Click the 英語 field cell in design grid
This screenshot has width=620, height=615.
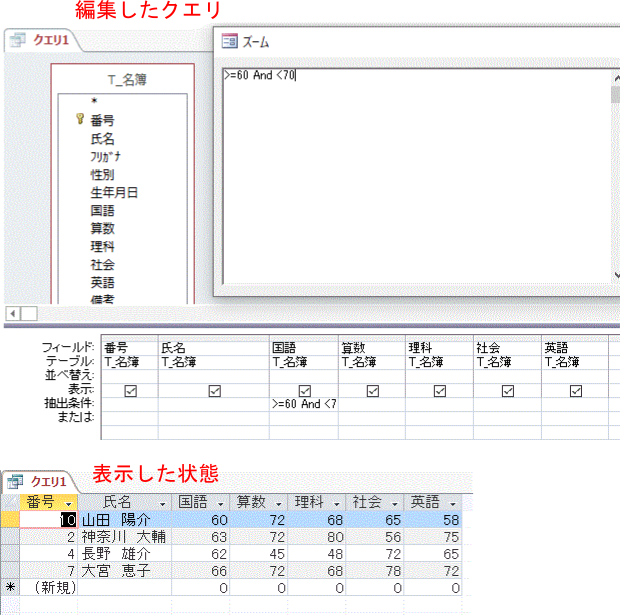575,348
